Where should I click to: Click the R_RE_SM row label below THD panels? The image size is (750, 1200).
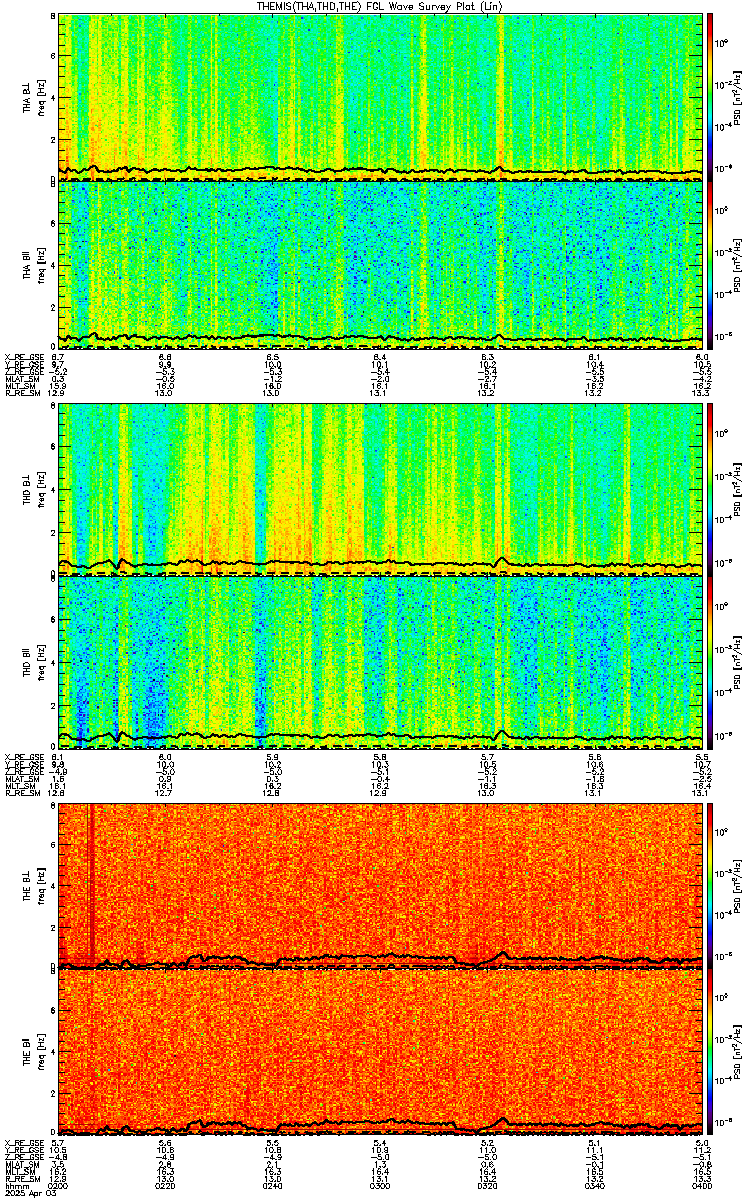point(21,791)
